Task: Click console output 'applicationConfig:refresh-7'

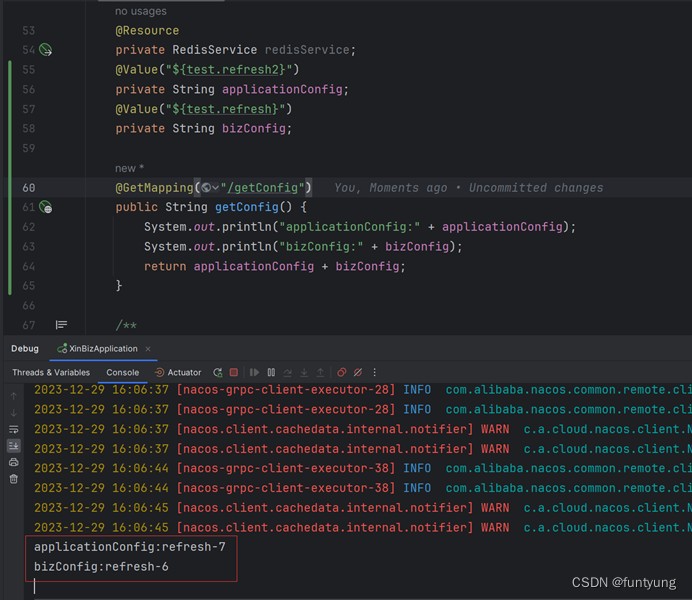Action: coord(130,547)
